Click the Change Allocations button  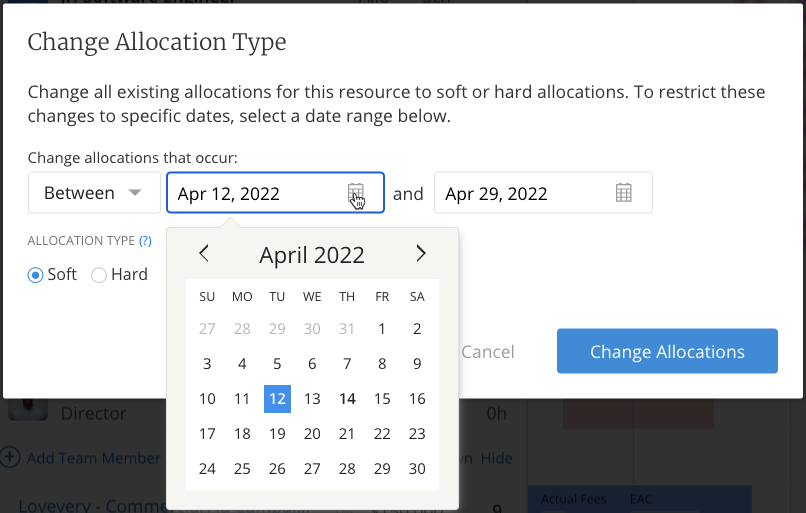pos(667,352)
